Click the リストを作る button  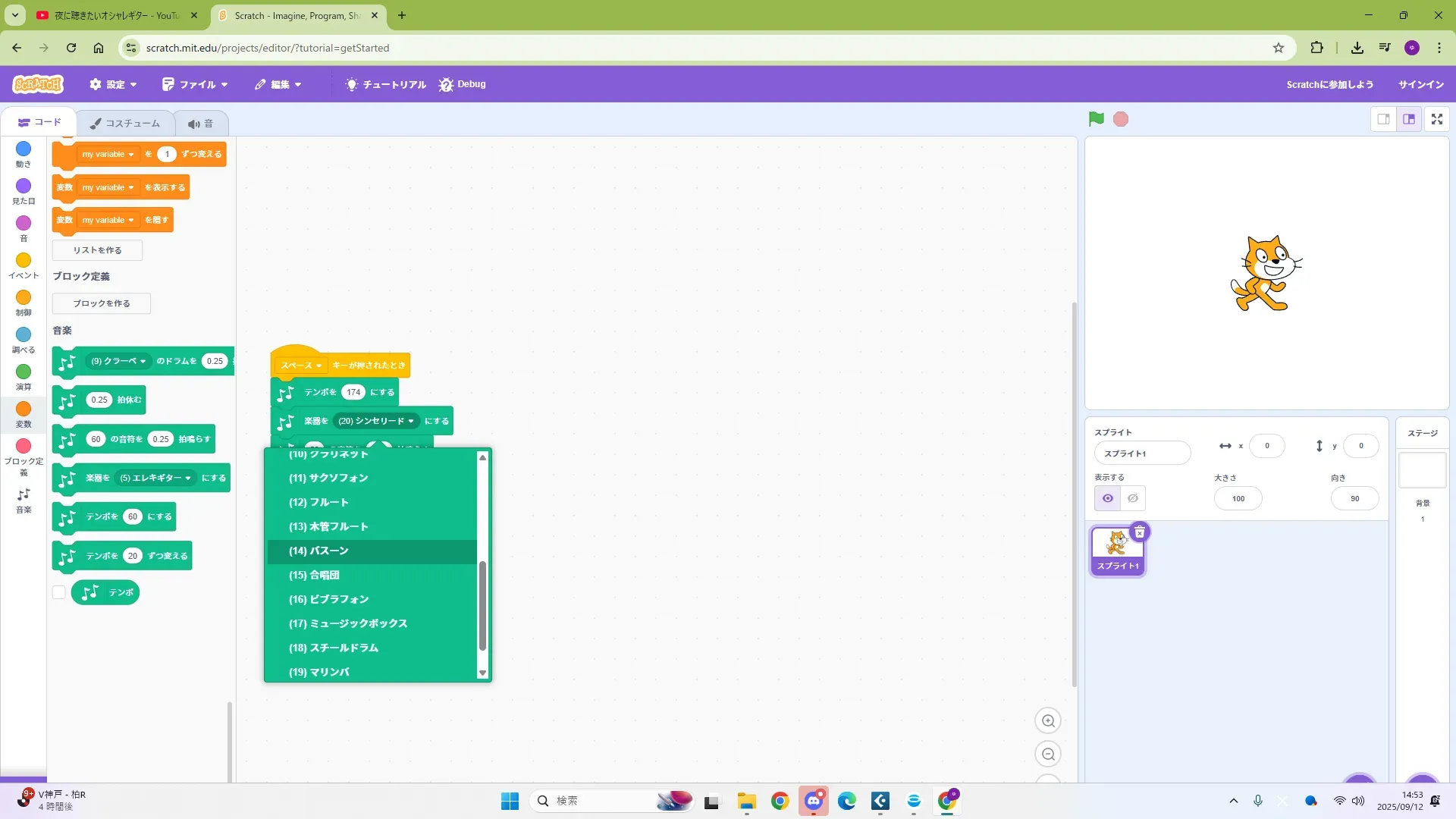click(97, 250)
